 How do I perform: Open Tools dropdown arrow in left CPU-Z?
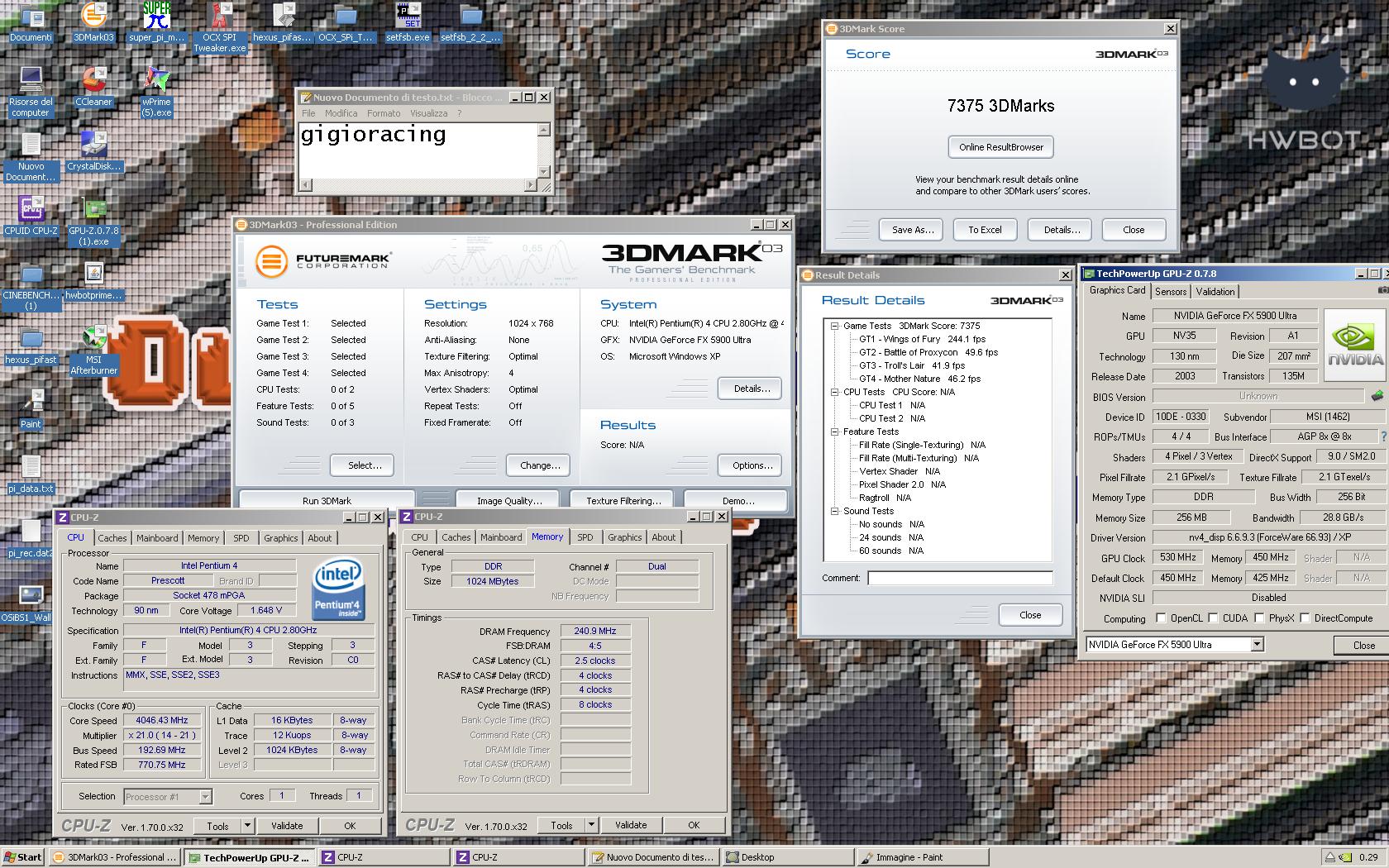pyautogui.click(x=246, y=826)
